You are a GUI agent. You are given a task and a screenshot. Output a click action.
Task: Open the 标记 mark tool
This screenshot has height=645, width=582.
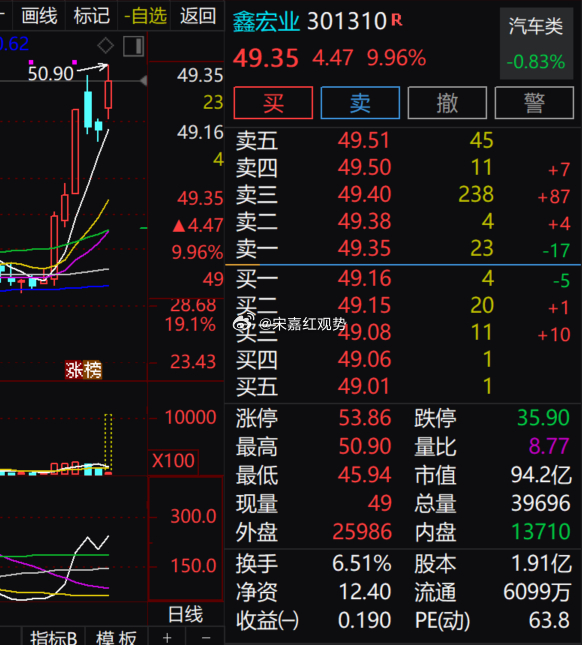coord(91,16)
